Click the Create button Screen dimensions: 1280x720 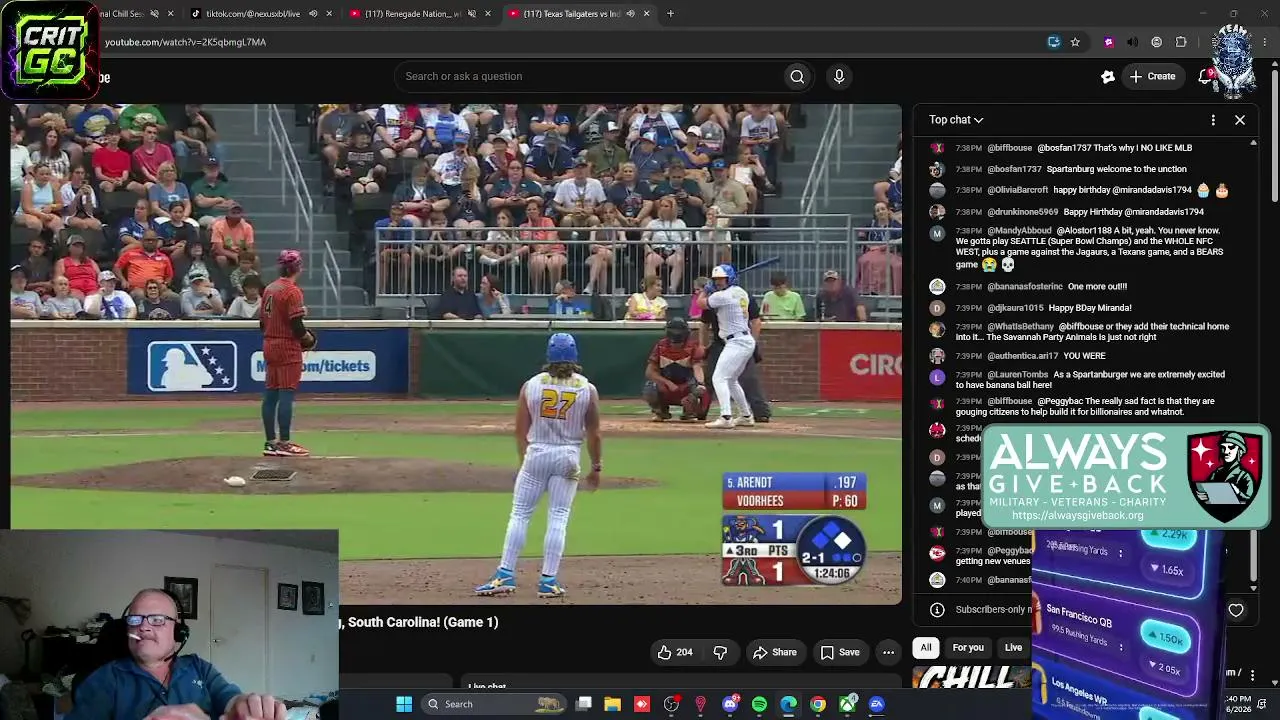coord(1152,76)
